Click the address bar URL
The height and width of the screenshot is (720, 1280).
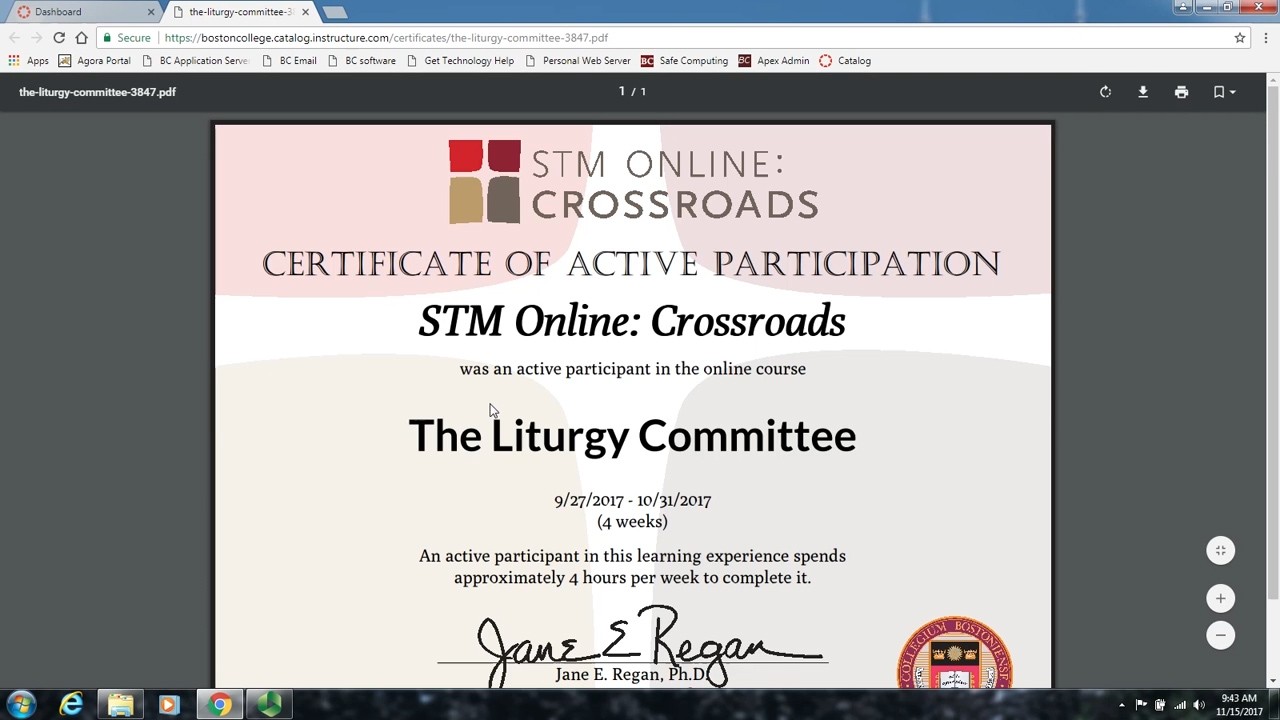point(386,38)
